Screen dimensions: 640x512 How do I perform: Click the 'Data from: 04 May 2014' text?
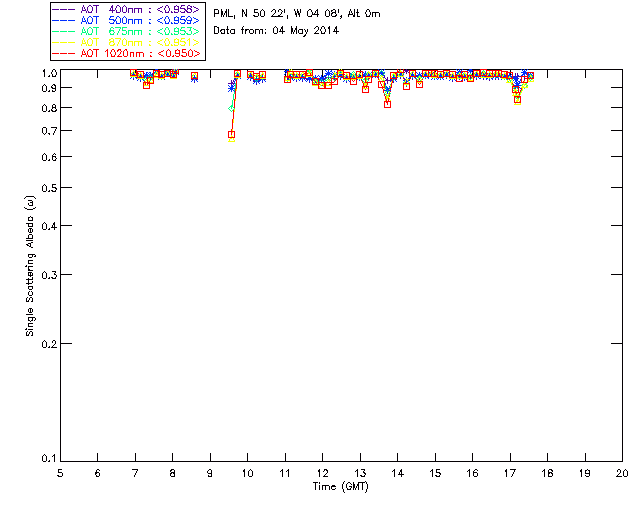tap(276, 31)
